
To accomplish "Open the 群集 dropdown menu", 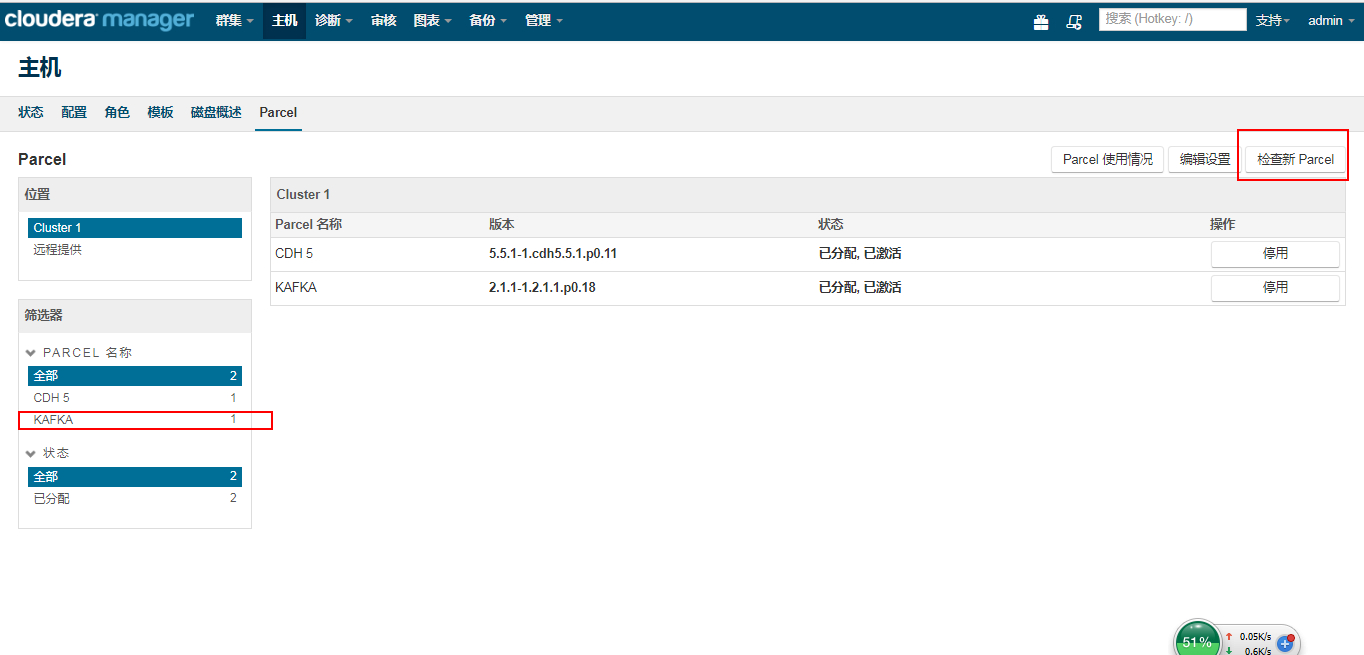I will (x=234, y=20).
